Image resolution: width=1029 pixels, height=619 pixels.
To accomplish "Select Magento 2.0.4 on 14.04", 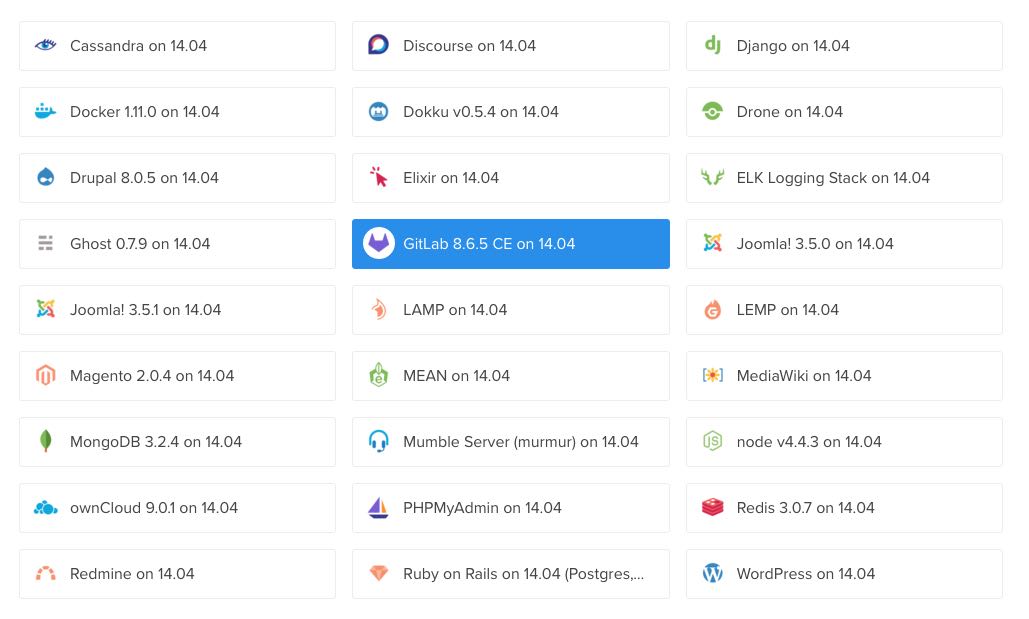I will (x=177, y=376).
